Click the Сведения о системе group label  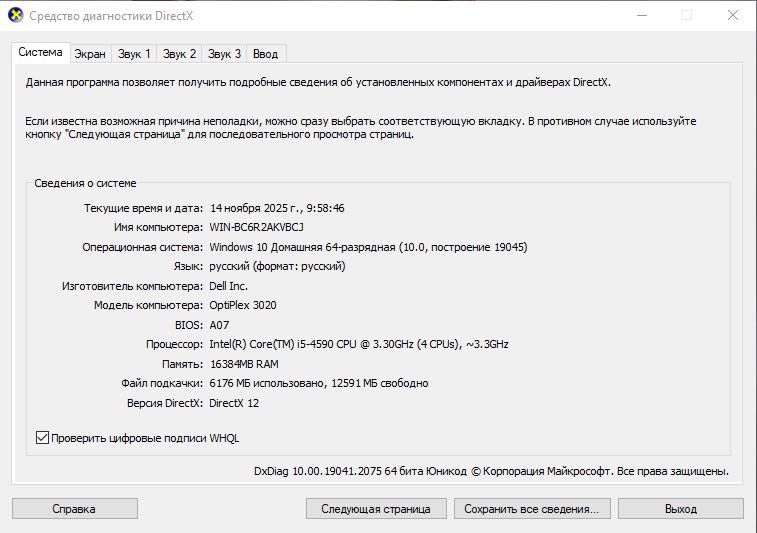(85, 183)
